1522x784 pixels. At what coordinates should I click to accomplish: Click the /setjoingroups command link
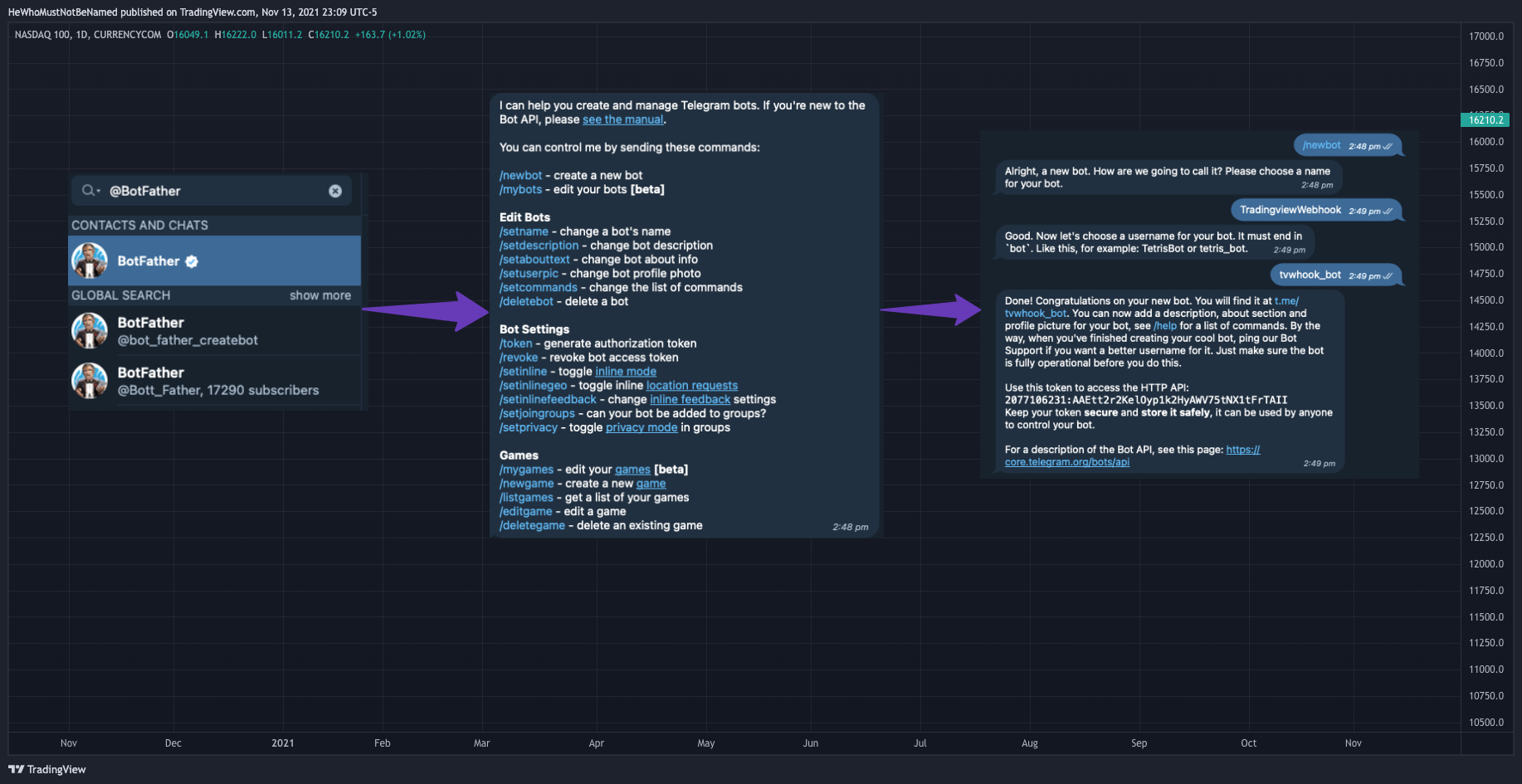537,414
